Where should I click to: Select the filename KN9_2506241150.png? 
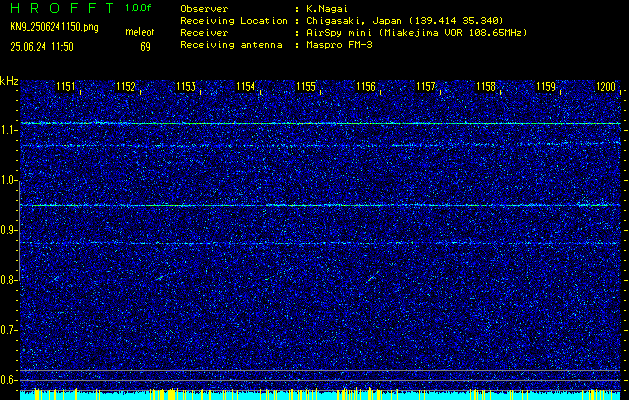[x=54, y=28]
